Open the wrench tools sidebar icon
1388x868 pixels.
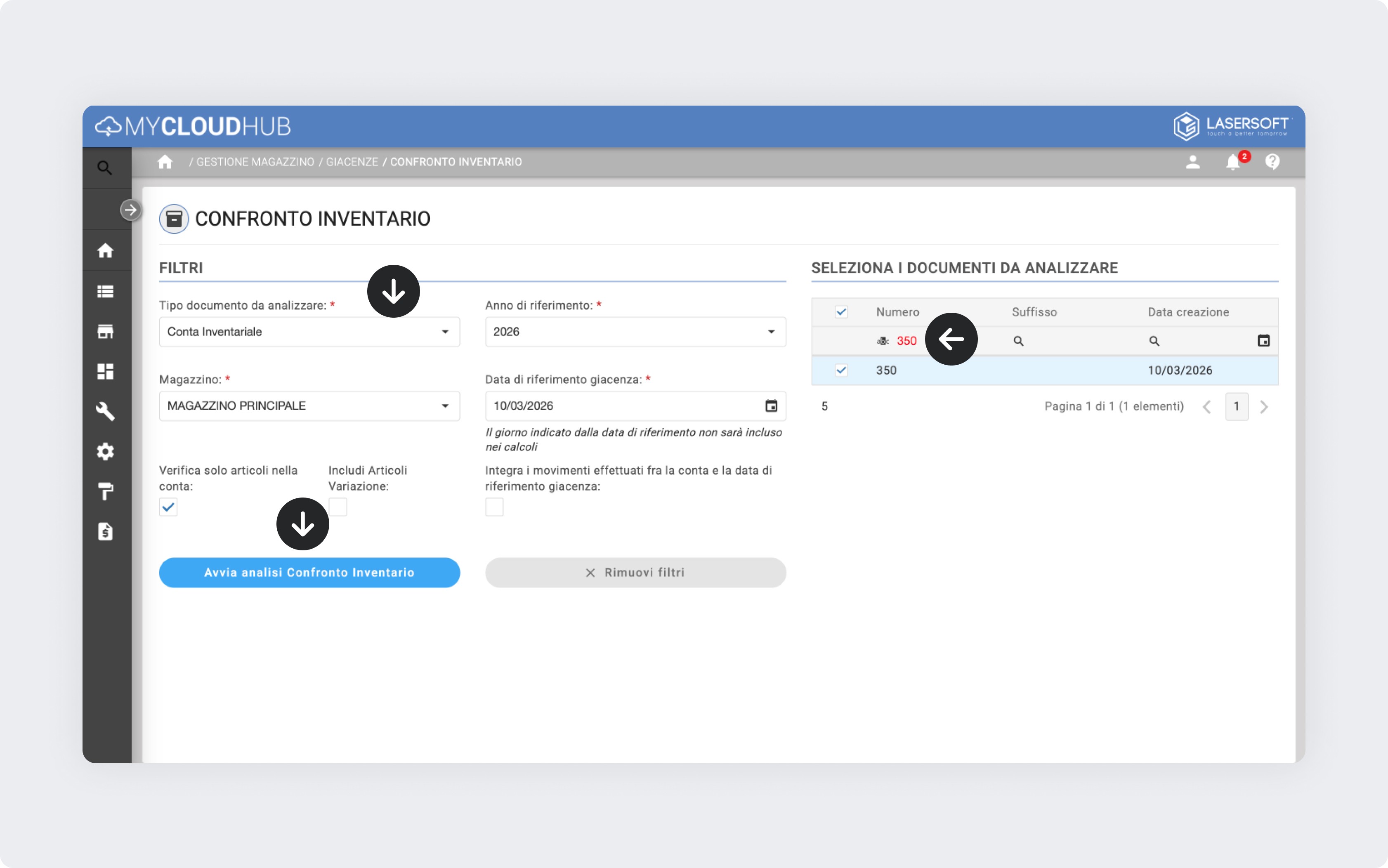[106, 411]
